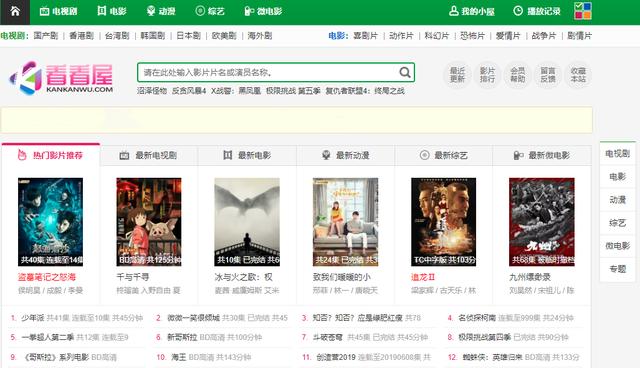The width and height of the screenshot is (640, 368).
Task: Open 电影 in the green navigation bar
Action: 112,11
